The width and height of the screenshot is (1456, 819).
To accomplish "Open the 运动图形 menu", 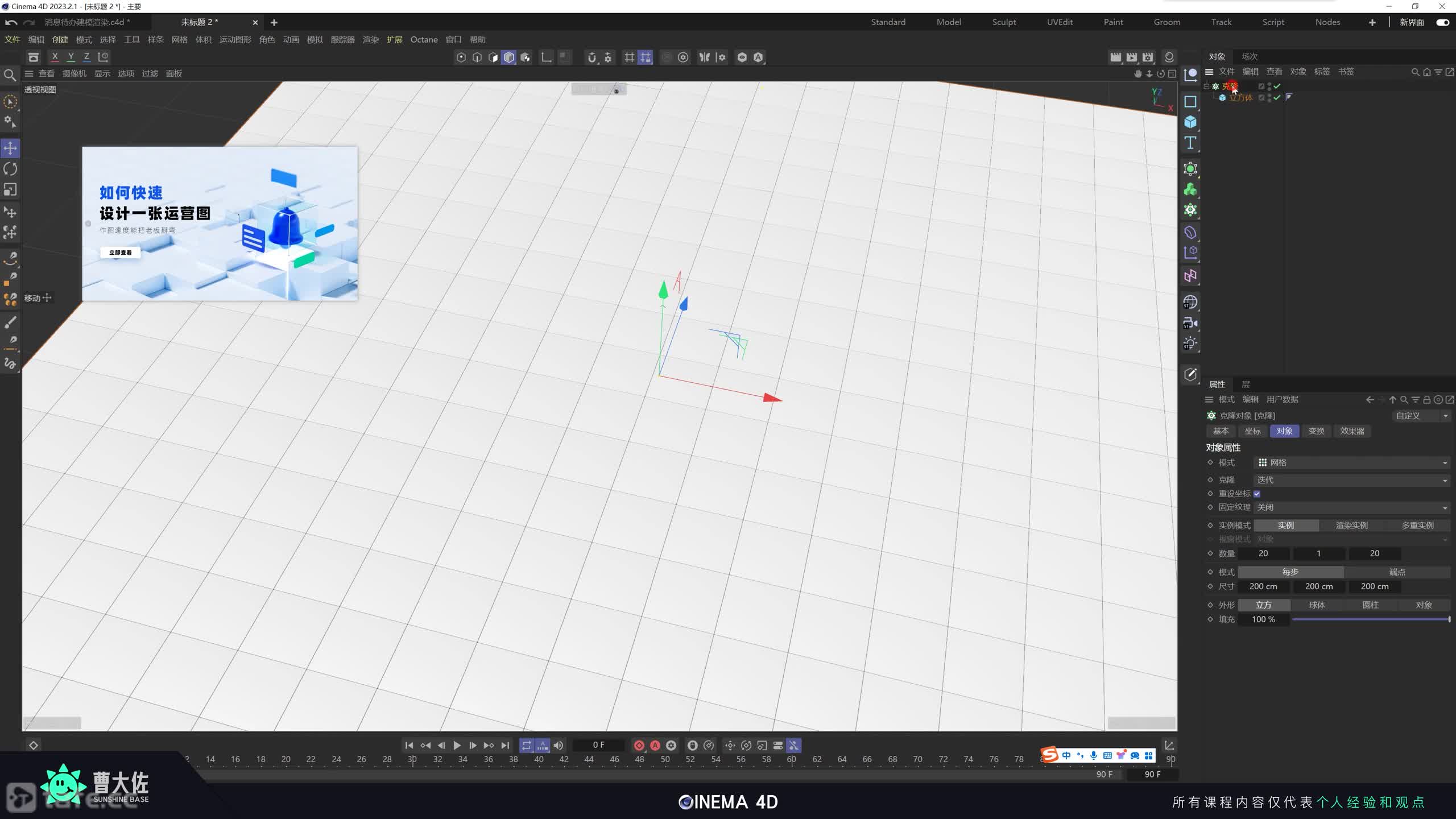I will [235, 40].
